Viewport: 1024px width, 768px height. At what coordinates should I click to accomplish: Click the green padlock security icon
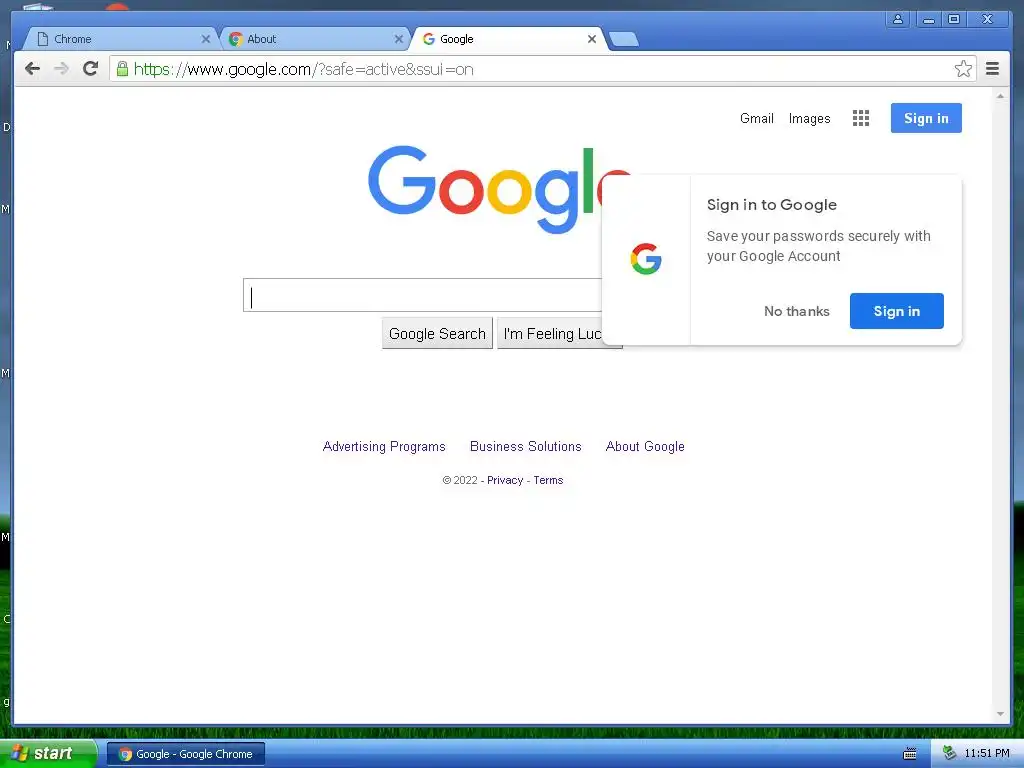pos(122,68)
